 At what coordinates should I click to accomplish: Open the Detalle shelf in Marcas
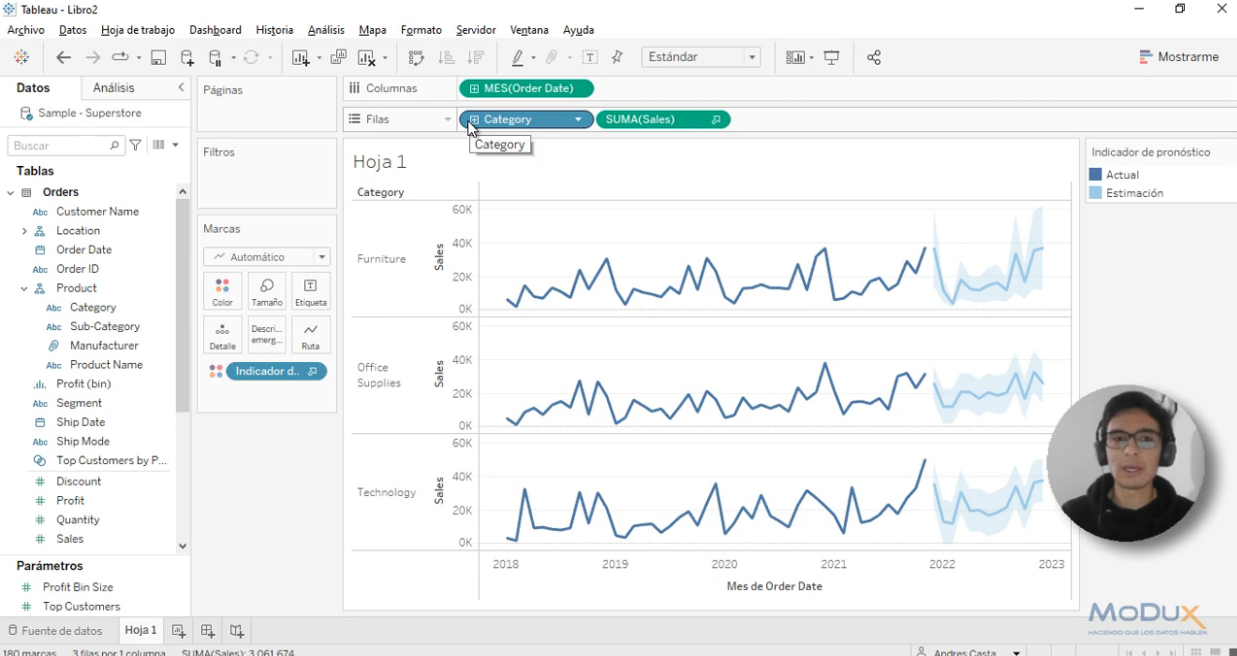(x=222, y=334)
